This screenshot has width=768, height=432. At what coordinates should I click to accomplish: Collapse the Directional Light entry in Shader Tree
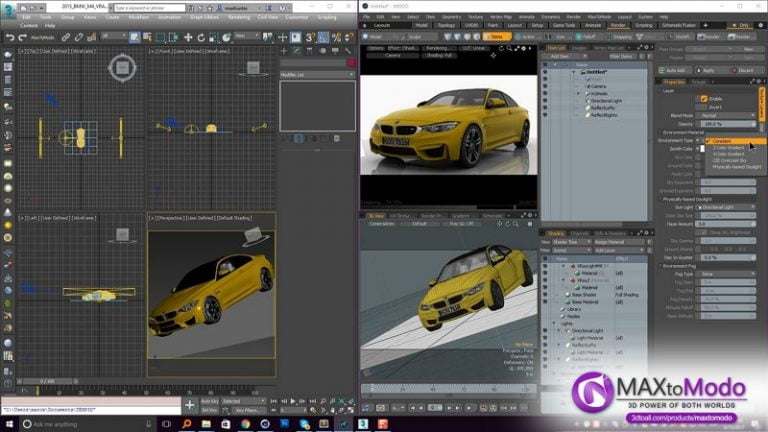tap(559, 331)
